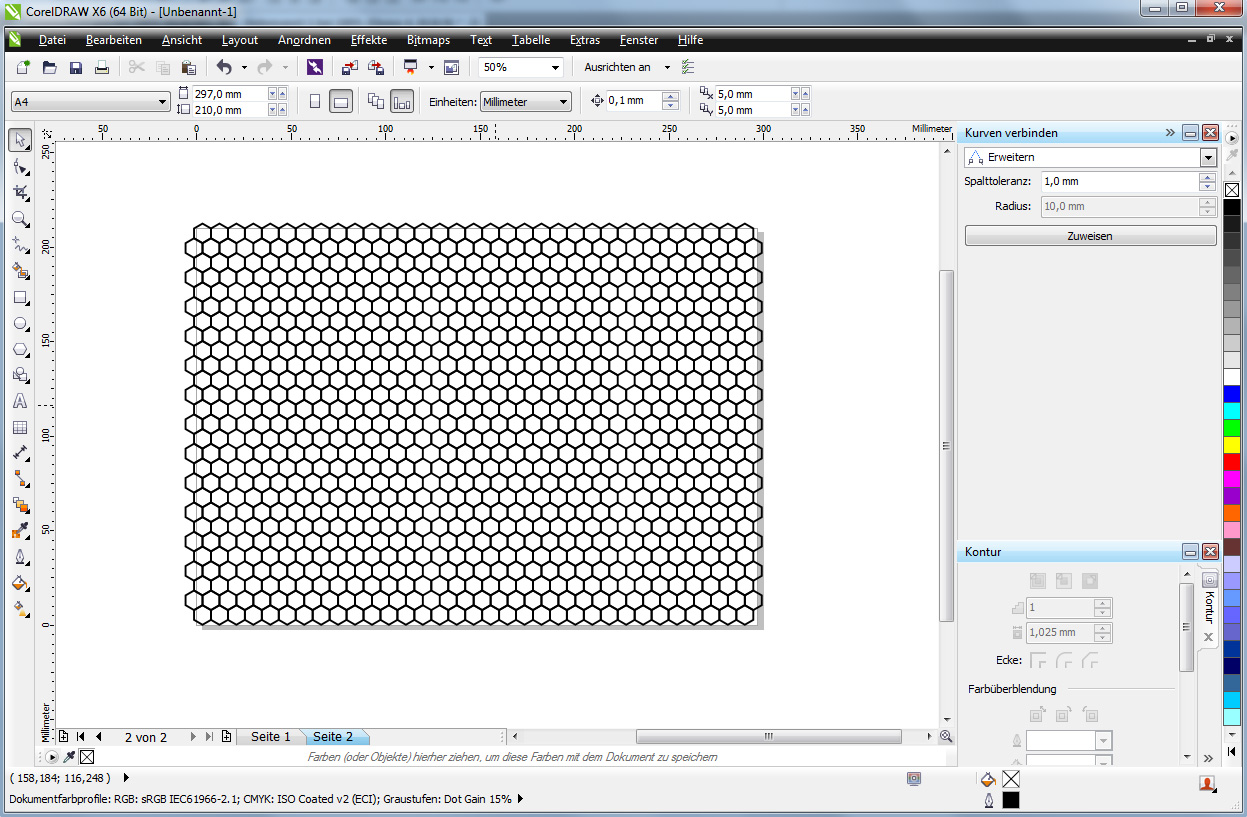Toggle apply layout to all pages
Viewport: 1247px width, 817px height.
click(376, 101)
